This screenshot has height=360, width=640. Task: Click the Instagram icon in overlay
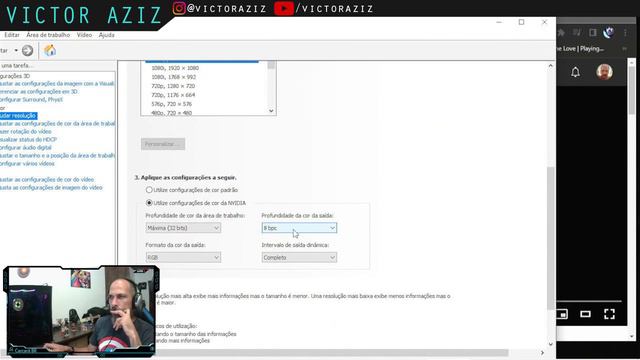pos(179,8)
